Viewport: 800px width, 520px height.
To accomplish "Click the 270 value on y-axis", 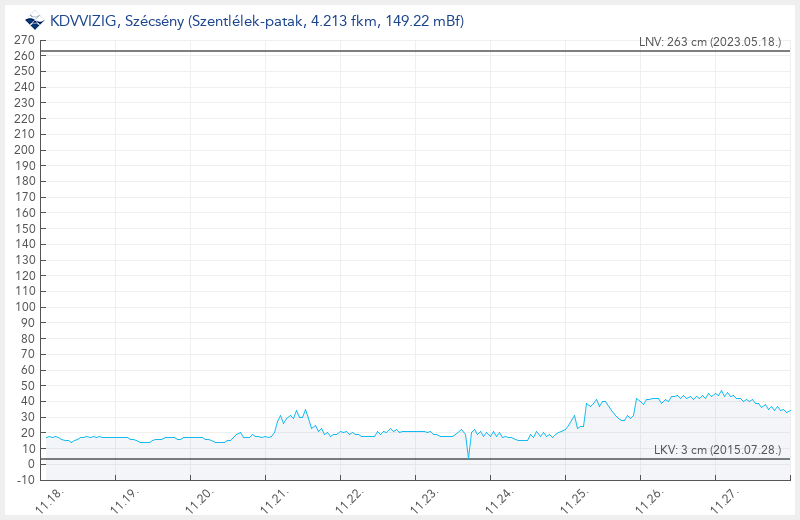I will click(x=25, y=40).
